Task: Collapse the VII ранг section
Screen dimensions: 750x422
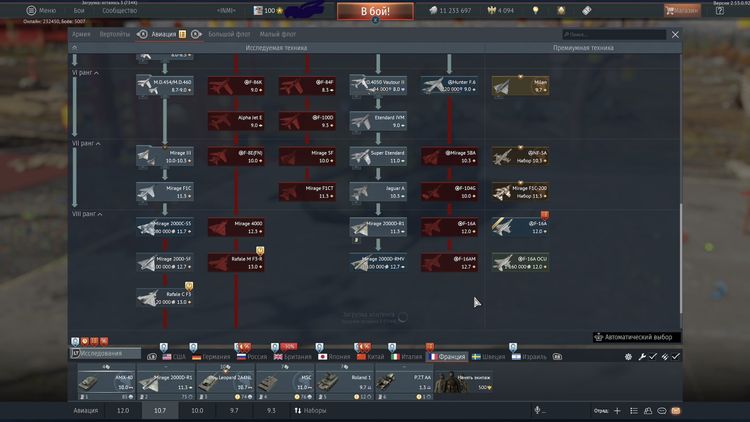Action: (x=87, y=141)
